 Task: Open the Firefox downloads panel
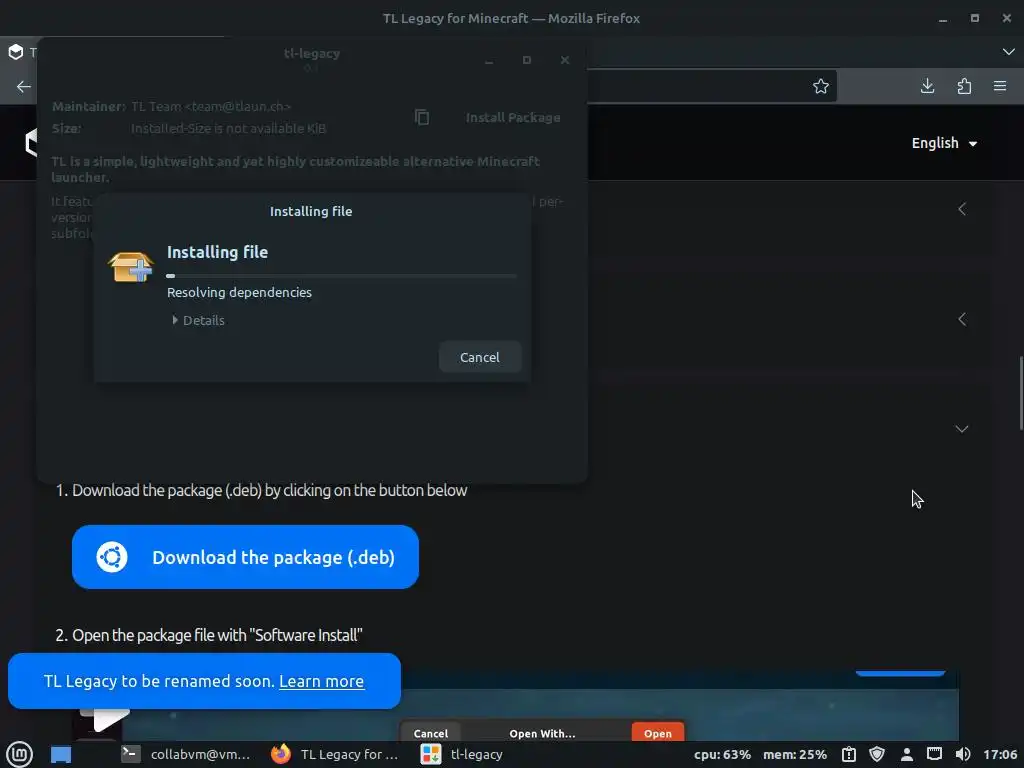click(927, 86)
